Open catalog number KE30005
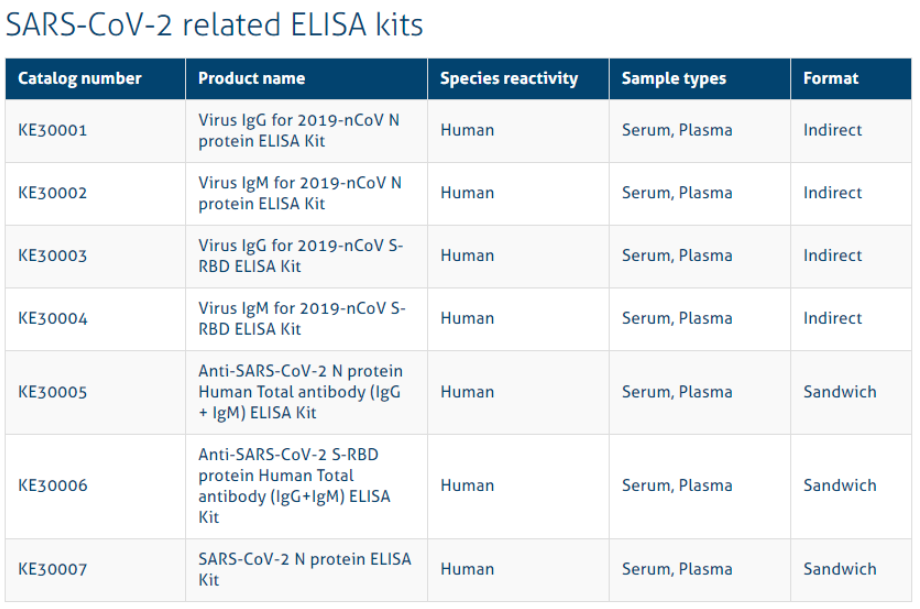 click(x=53, y=392)
